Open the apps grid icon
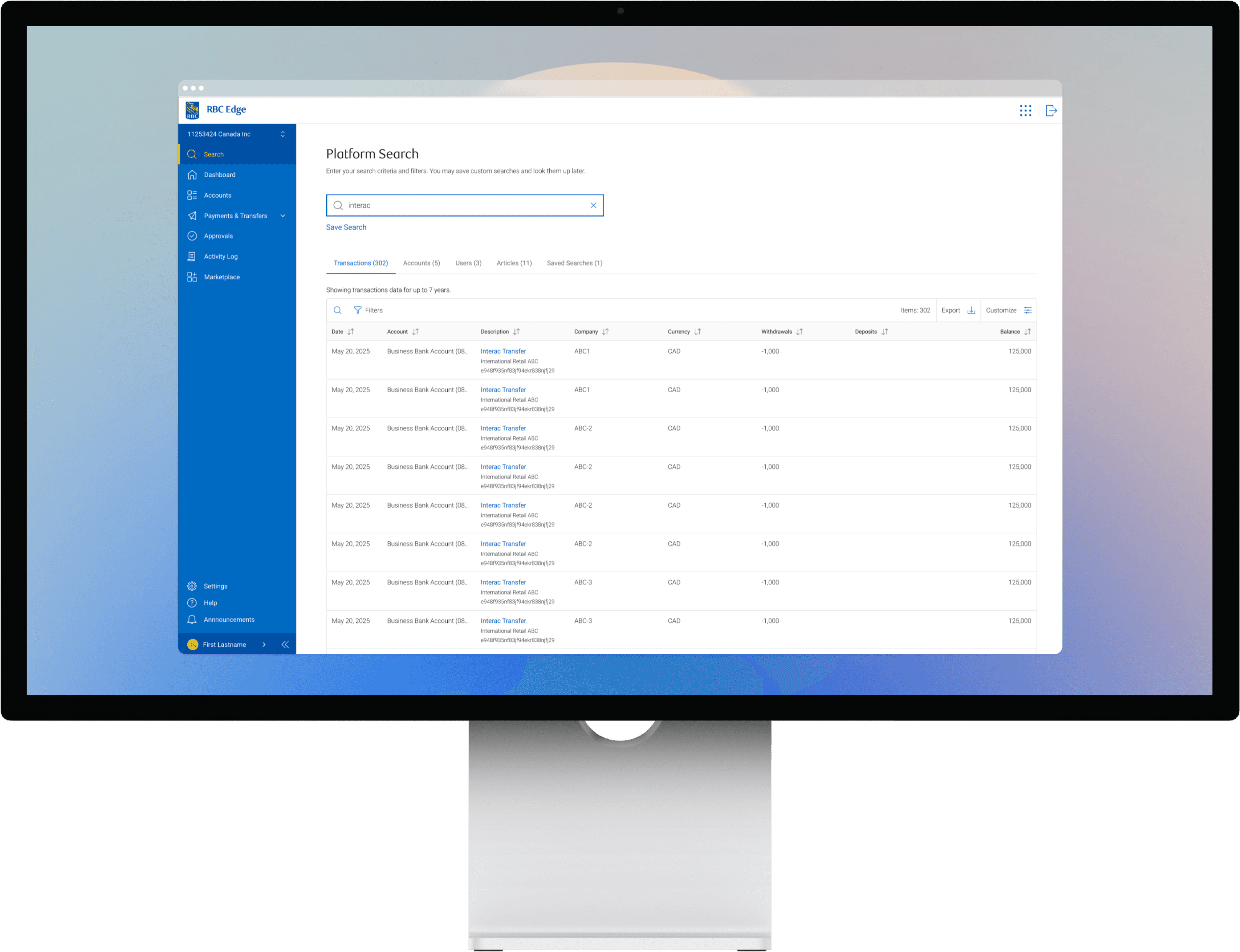 [x=1025, y=110]
